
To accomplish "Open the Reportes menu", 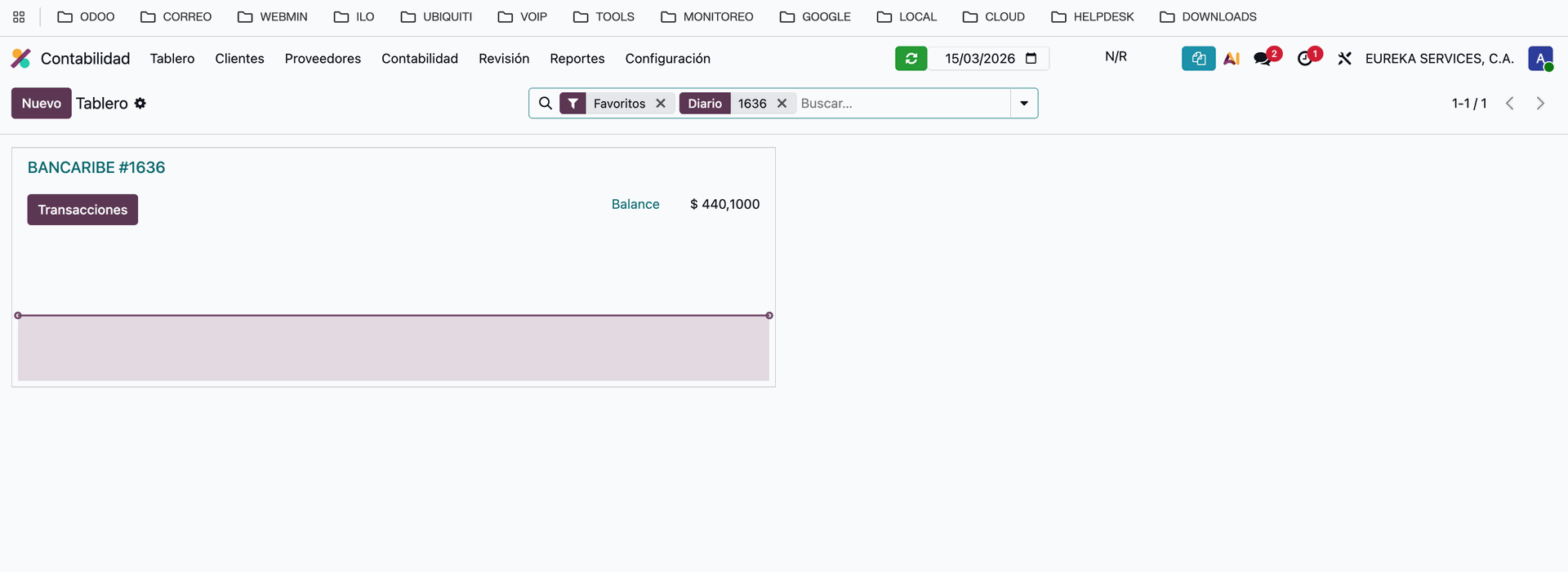I will point(577,59).
